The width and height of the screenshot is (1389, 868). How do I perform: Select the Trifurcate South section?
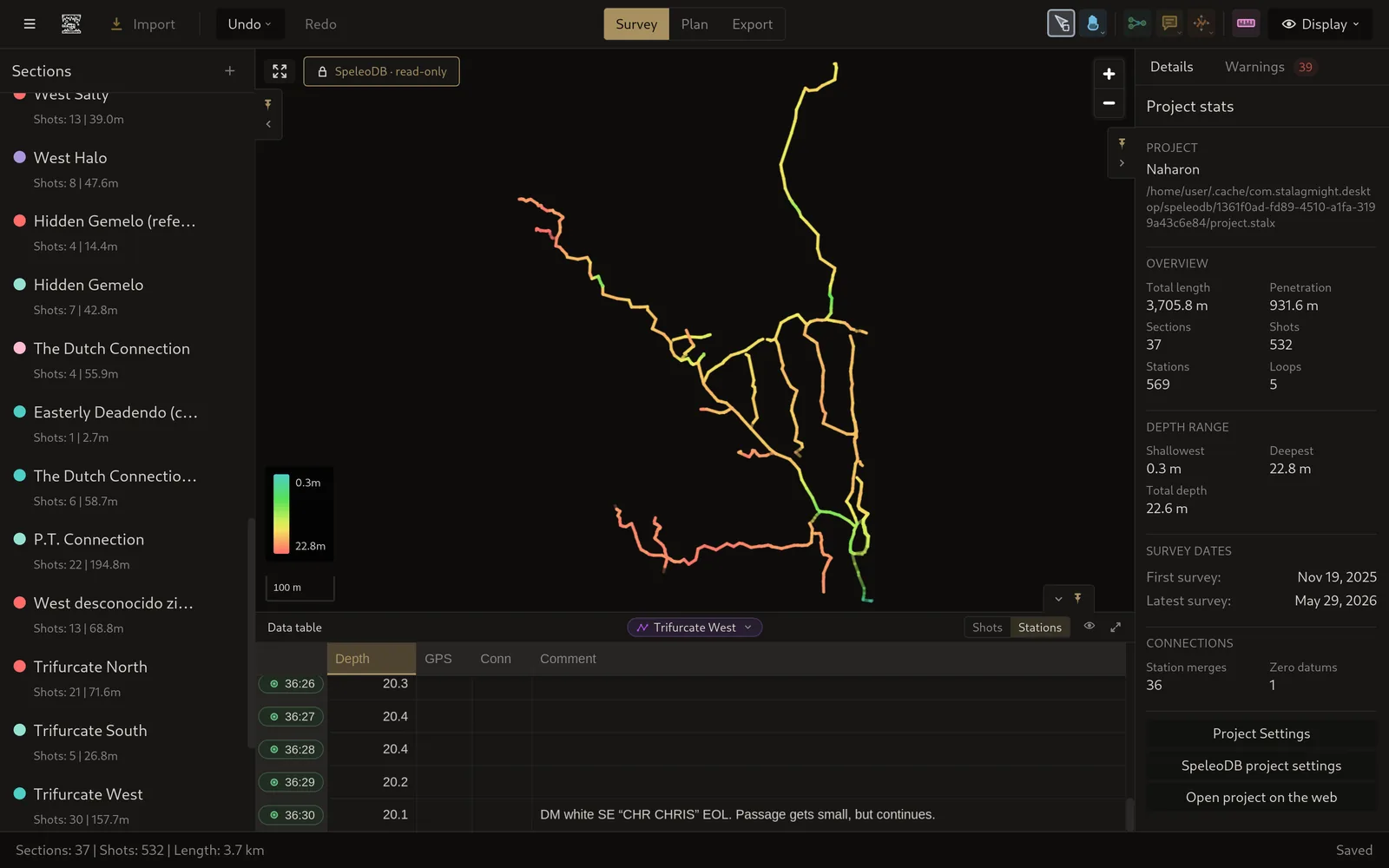tap(124, 742)
